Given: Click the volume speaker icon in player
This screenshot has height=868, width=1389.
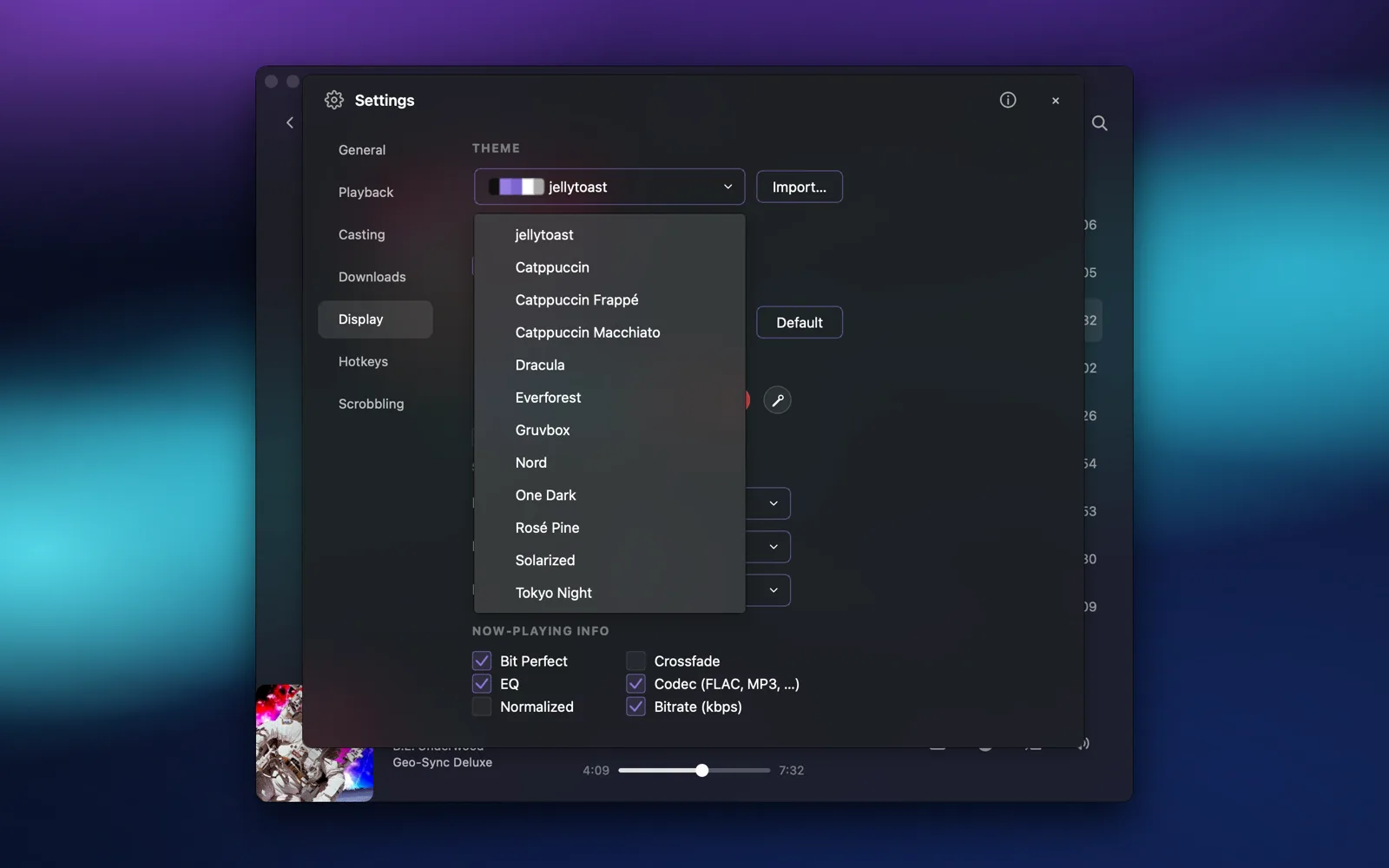Looking at the screenshot, I should tap(1084, 745).
